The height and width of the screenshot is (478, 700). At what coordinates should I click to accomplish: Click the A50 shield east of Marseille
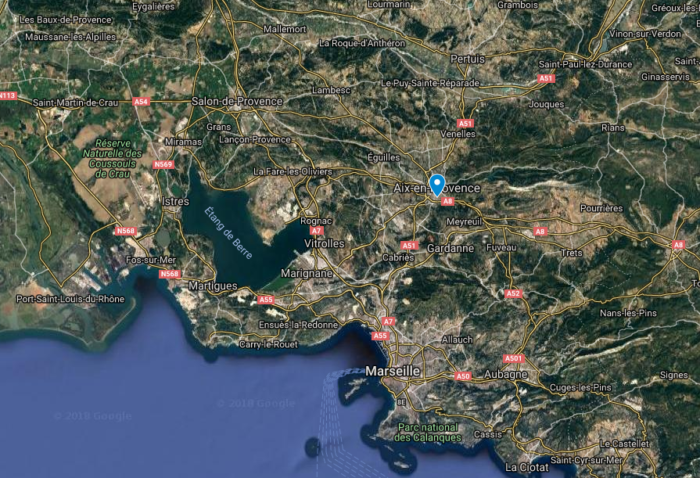463,376
